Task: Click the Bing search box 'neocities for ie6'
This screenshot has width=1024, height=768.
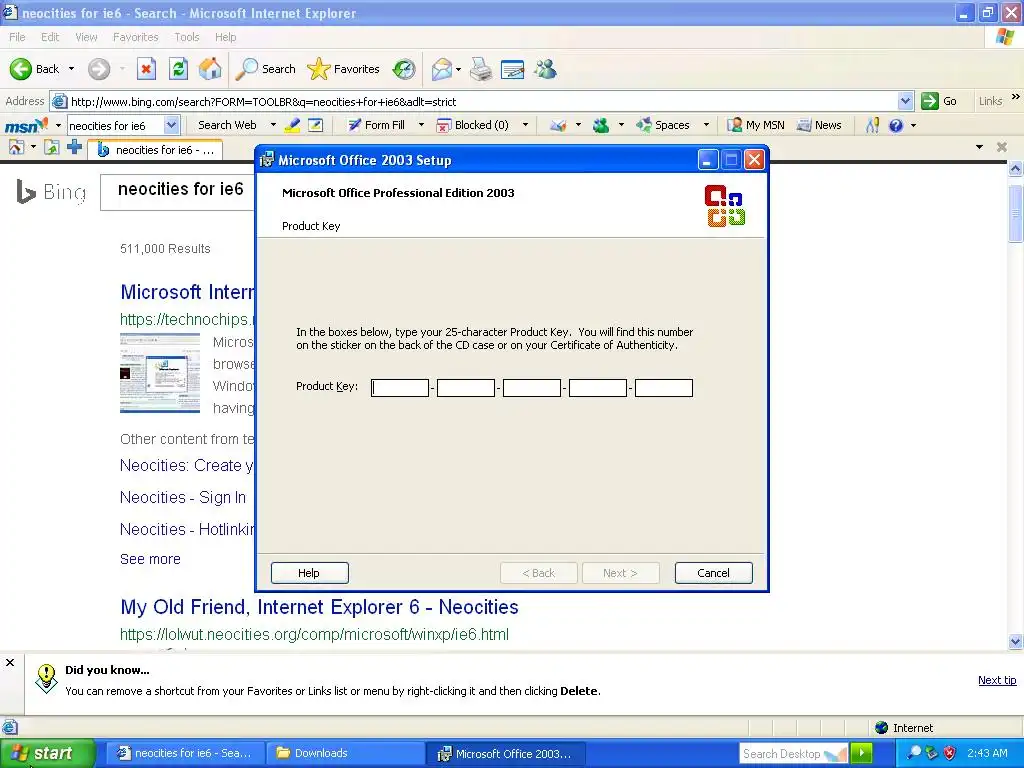Action: pyautogui.click(x=178, y=191)
